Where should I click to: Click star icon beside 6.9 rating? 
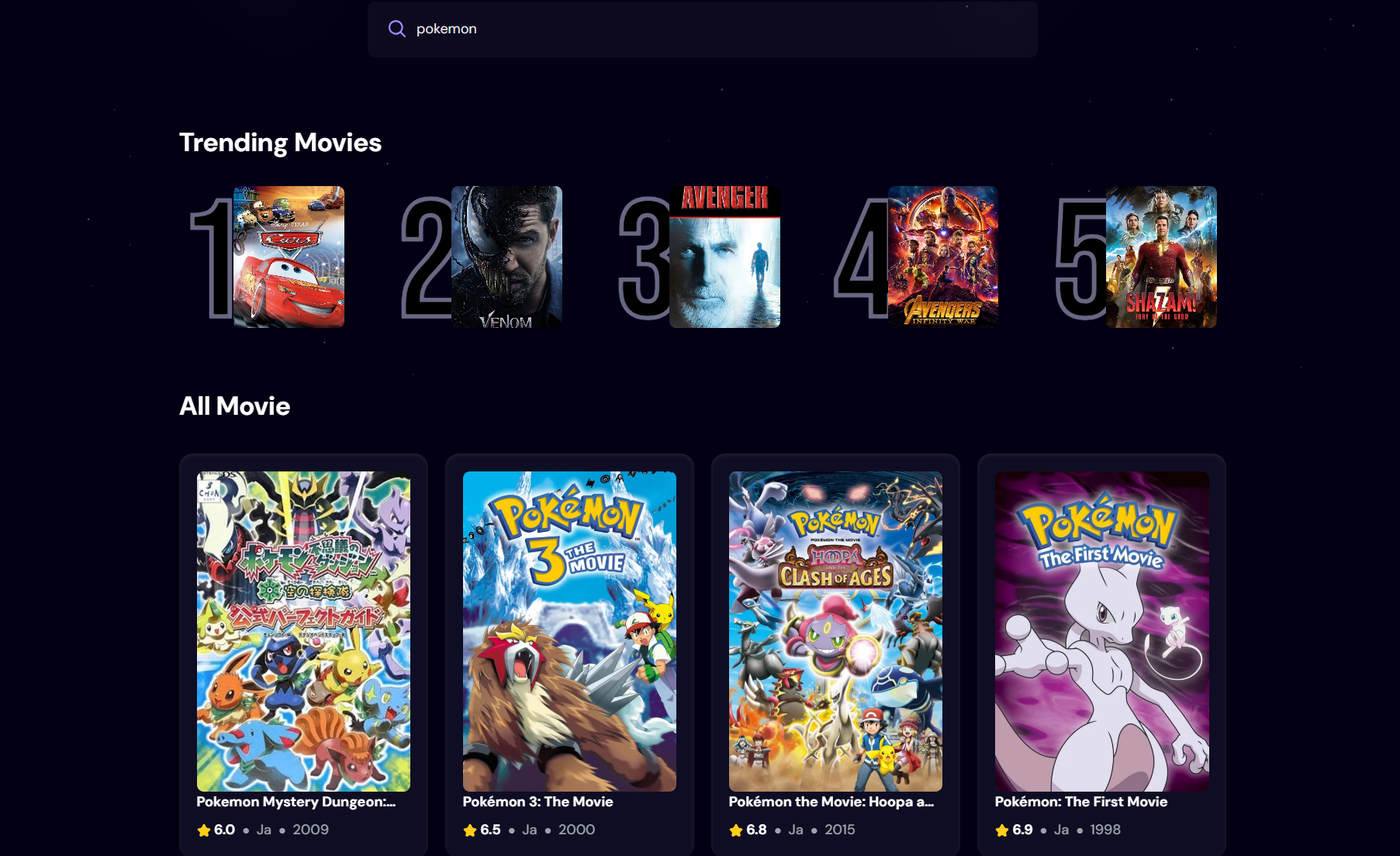(x=1002, y=830)
